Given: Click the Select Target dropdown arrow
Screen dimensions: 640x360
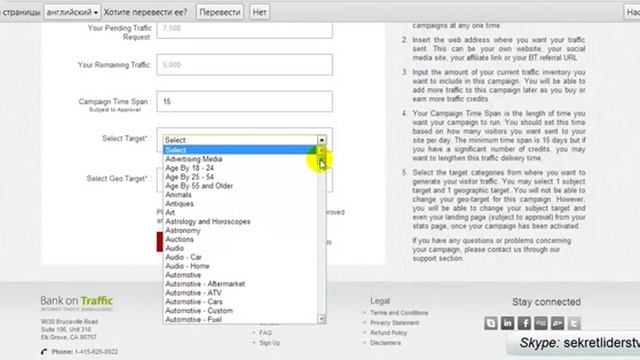Looking at the screenshot, I should [322, 140].
